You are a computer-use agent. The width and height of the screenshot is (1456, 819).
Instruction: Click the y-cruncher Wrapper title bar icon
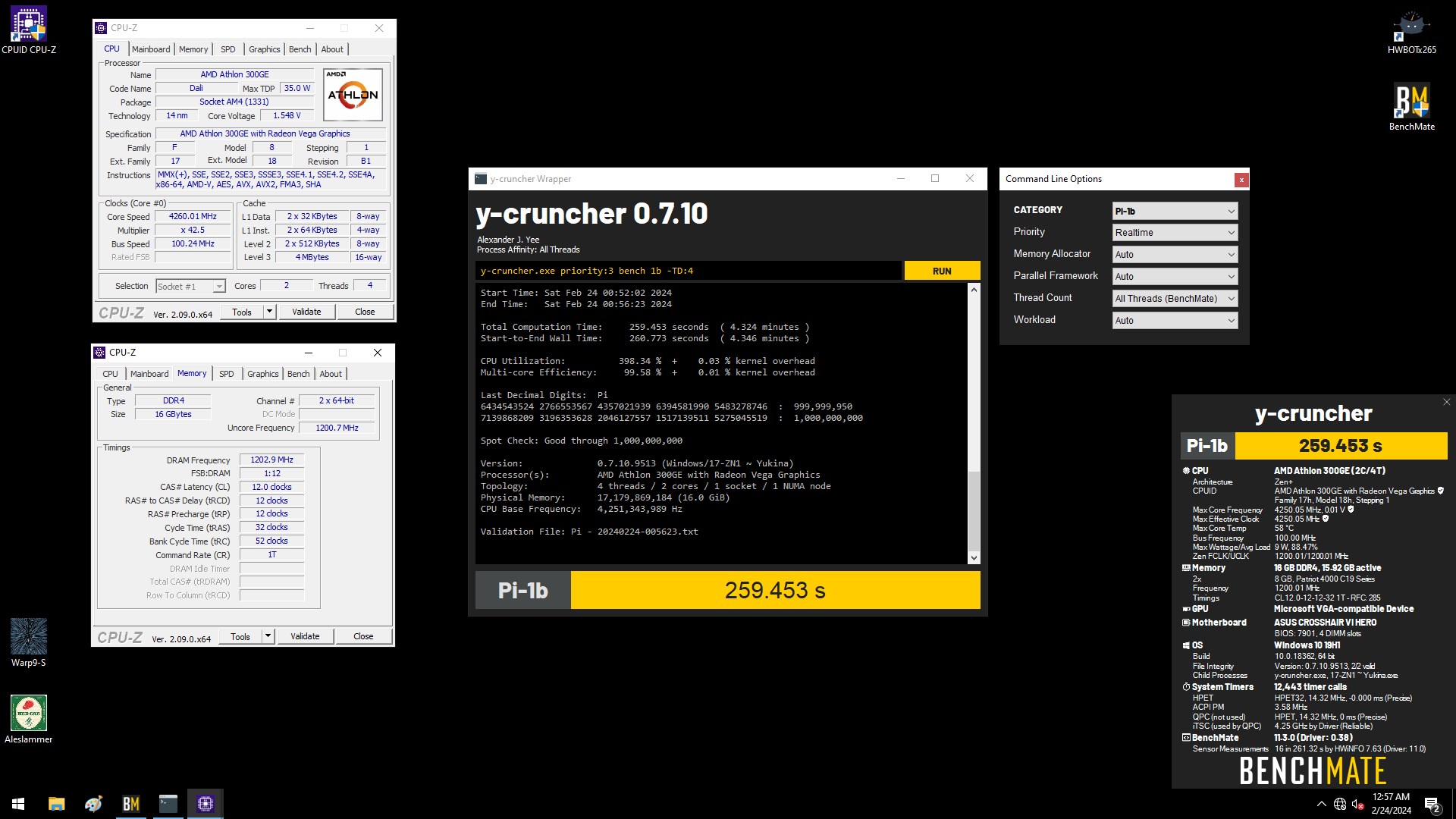click(480, 179)
